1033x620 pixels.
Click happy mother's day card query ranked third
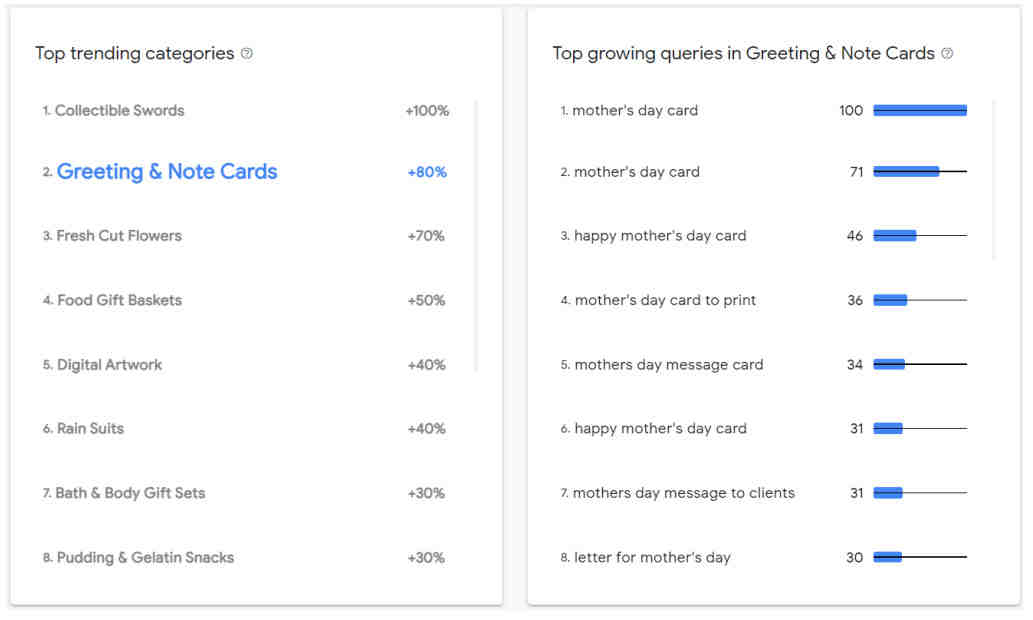[660, 236]
